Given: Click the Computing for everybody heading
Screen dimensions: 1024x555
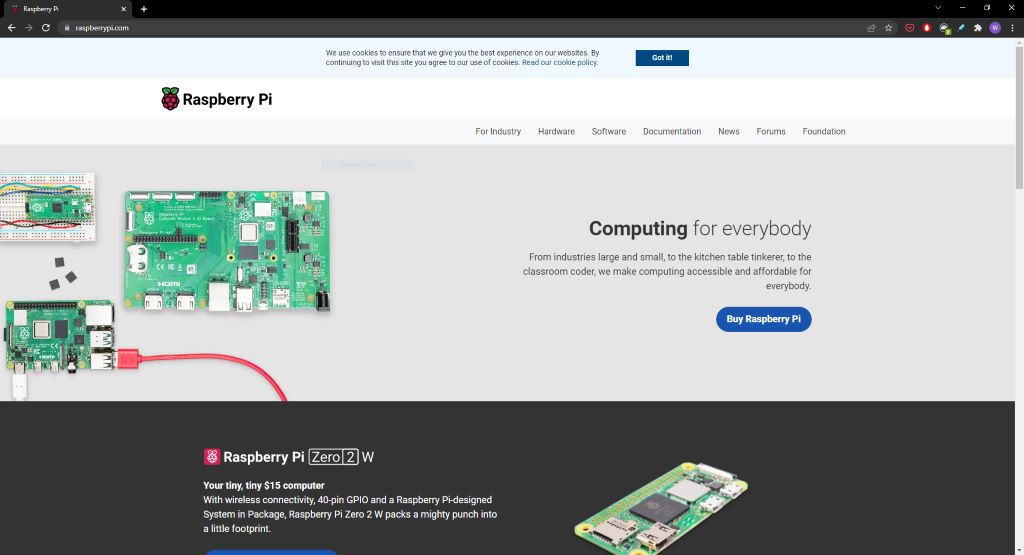Looking at the screenshot, I should coord(699,229).
